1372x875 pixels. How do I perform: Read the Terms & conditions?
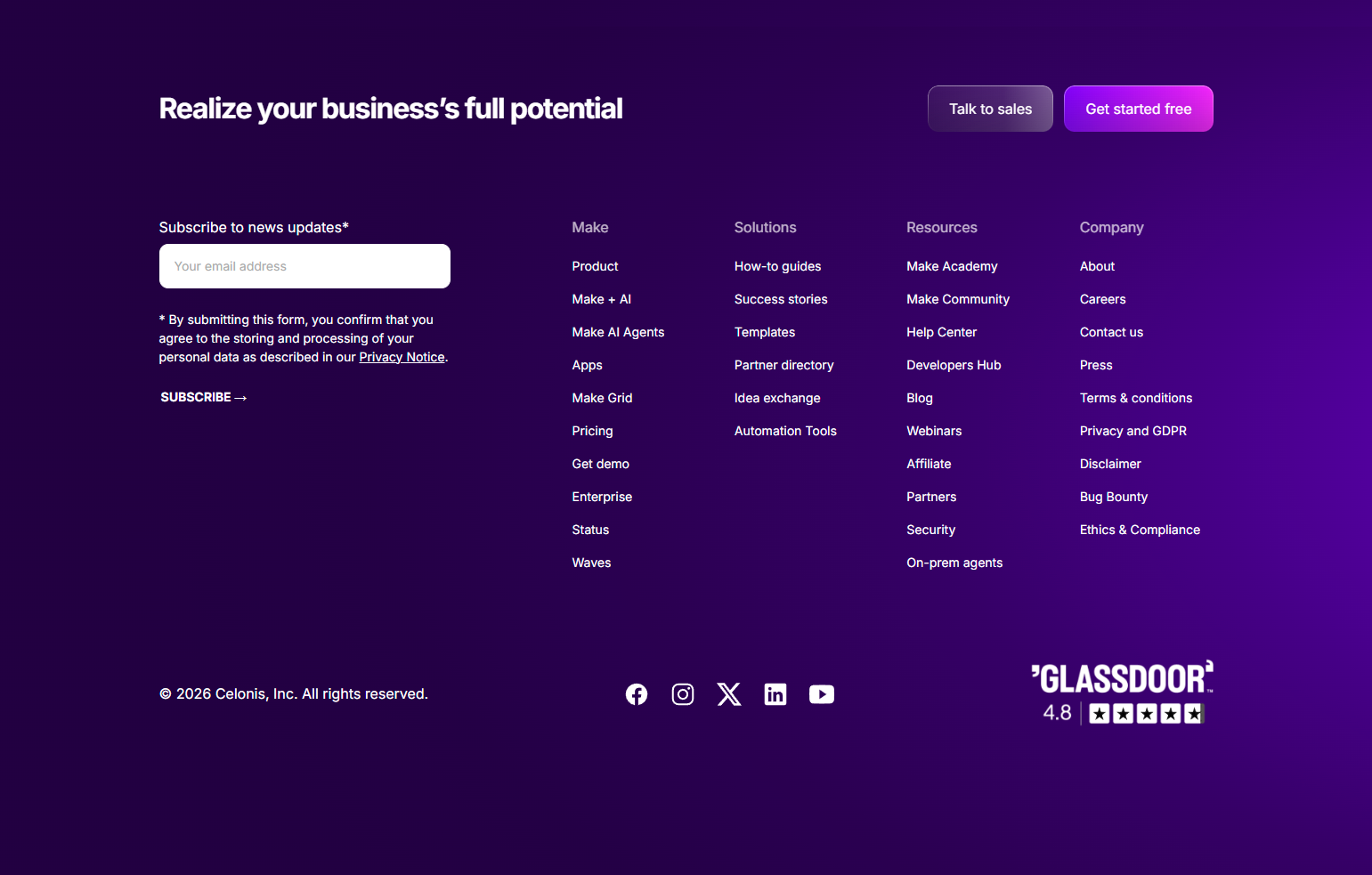pyautogui.click(x=1136, y=398)
